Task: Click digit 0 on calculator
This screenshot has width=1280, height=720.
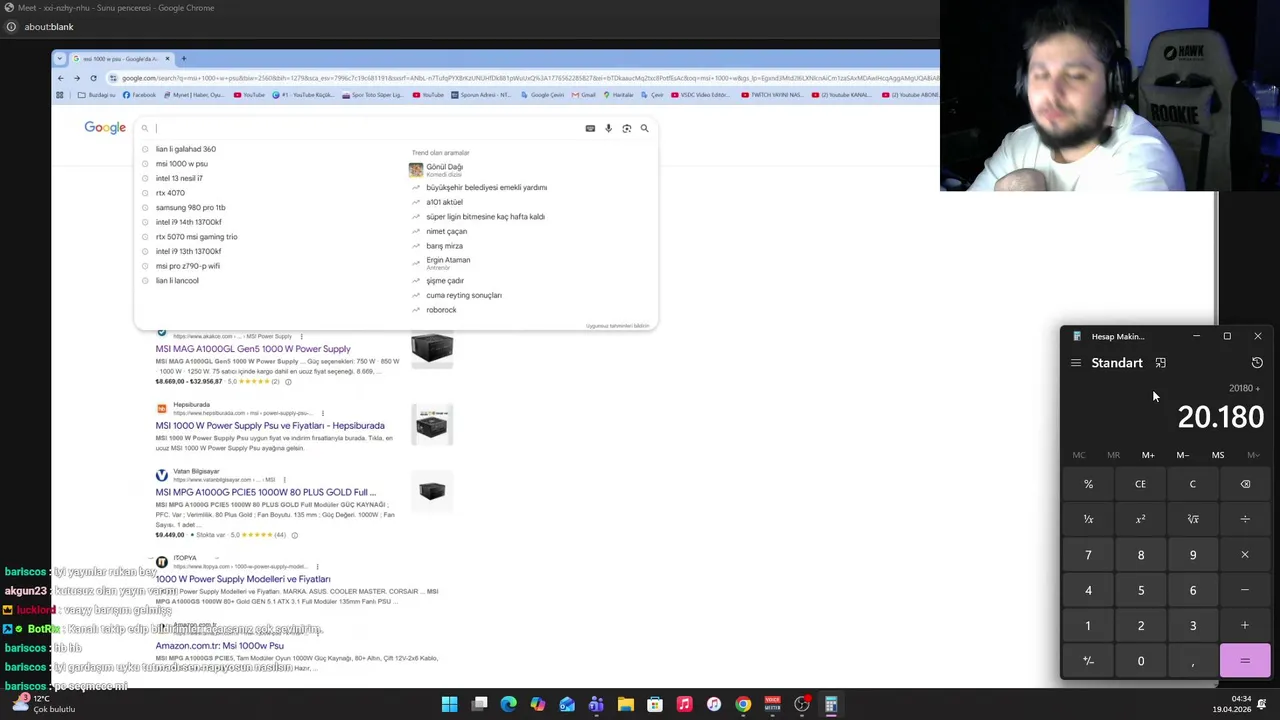Action: (x=1140, y=661)
